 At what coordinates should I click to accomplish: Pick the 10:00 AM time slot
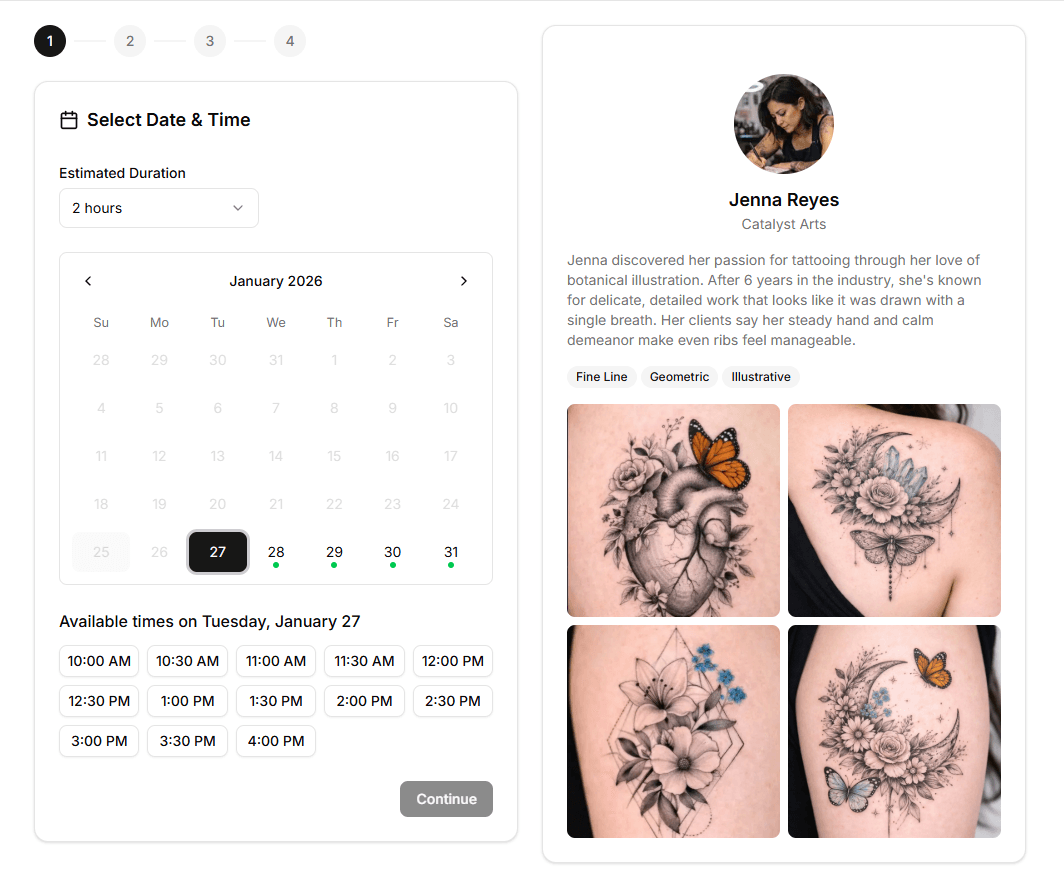99,661
